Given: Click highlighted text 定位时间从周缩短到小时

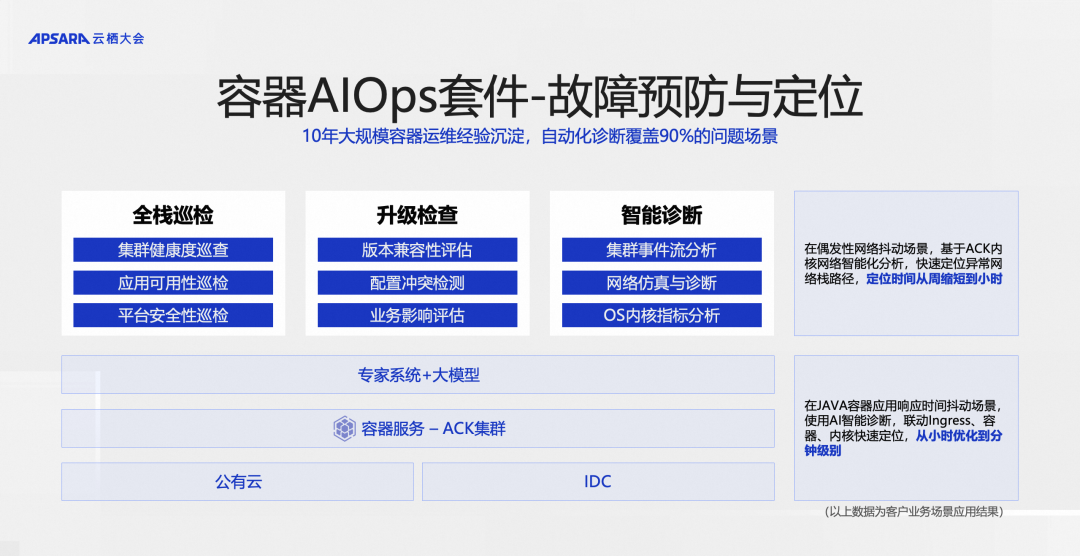Looking at the screenshot, I should [x=934, y=279].
